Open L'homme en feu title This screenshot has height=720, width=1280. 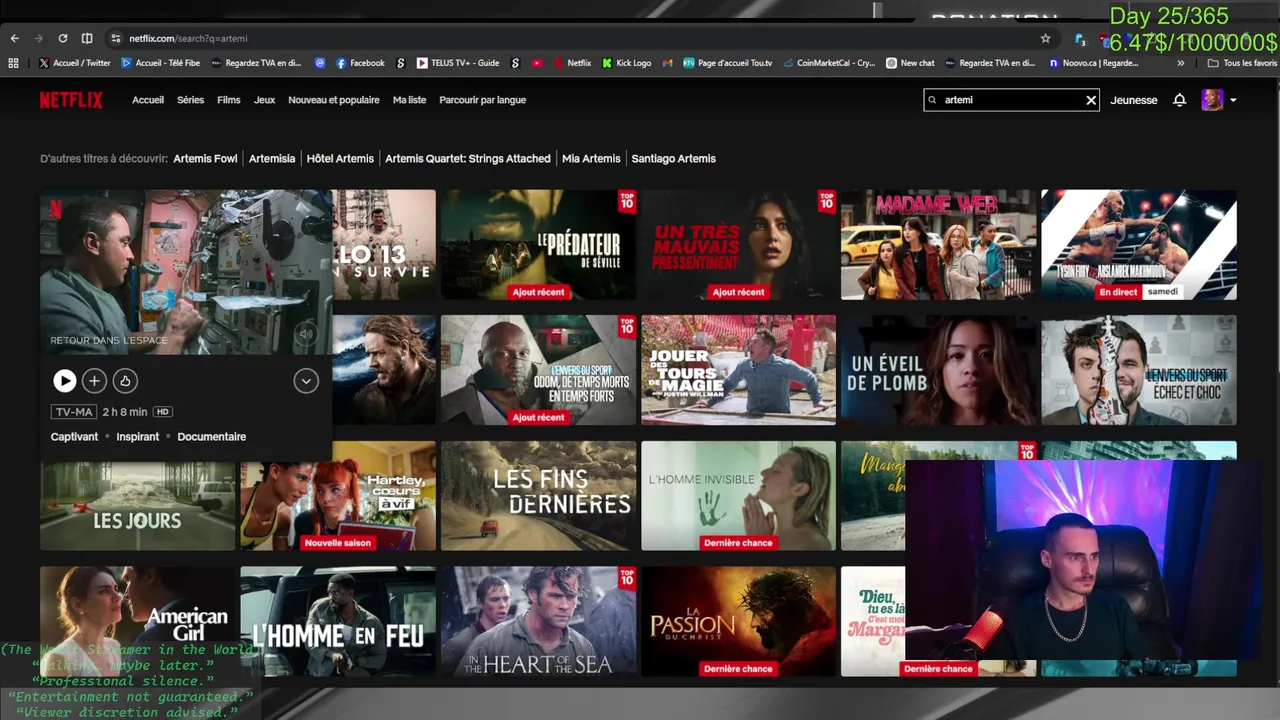pos(338,621)
